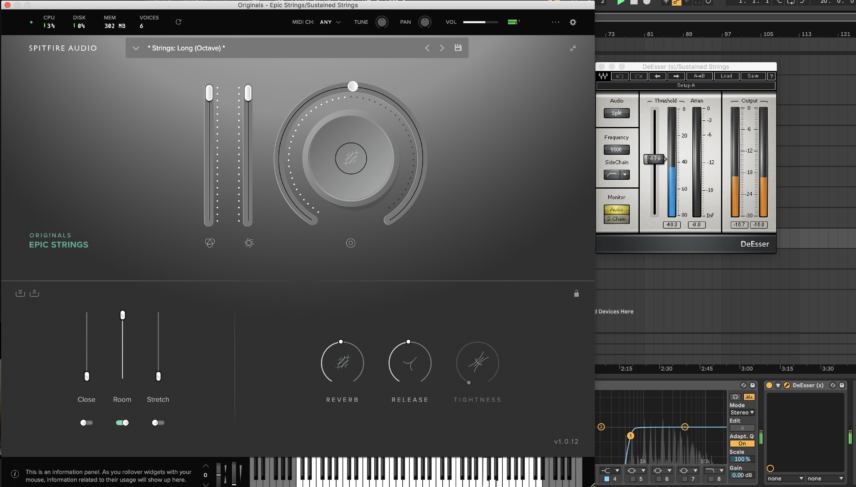Image resolution: width=856 pixels, height=487 pixels.
Task: Toggle the Close mic switch
Action: 86,423
